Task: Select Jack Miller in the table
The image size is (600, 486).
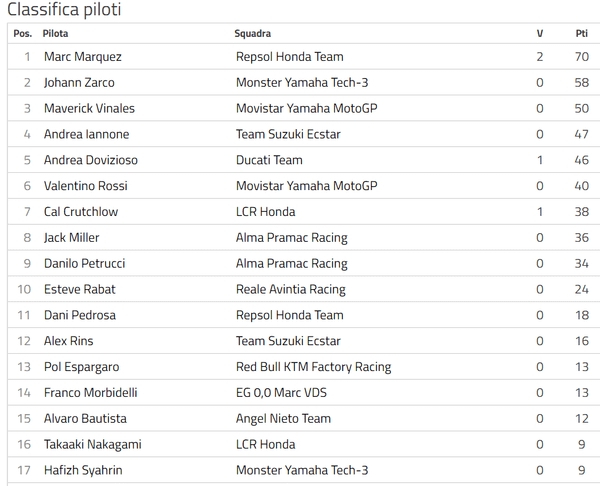Action: click(72, 238)
